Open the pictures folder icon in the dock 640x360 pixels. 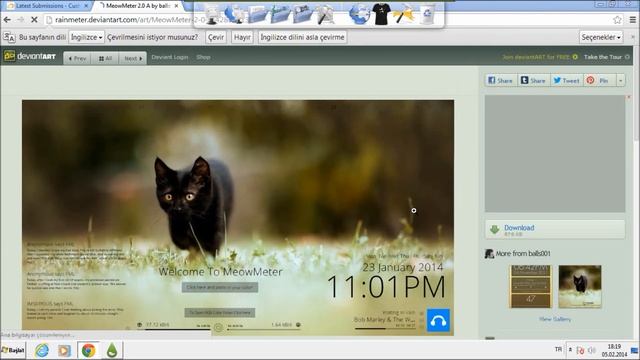[x=302, y=14]
